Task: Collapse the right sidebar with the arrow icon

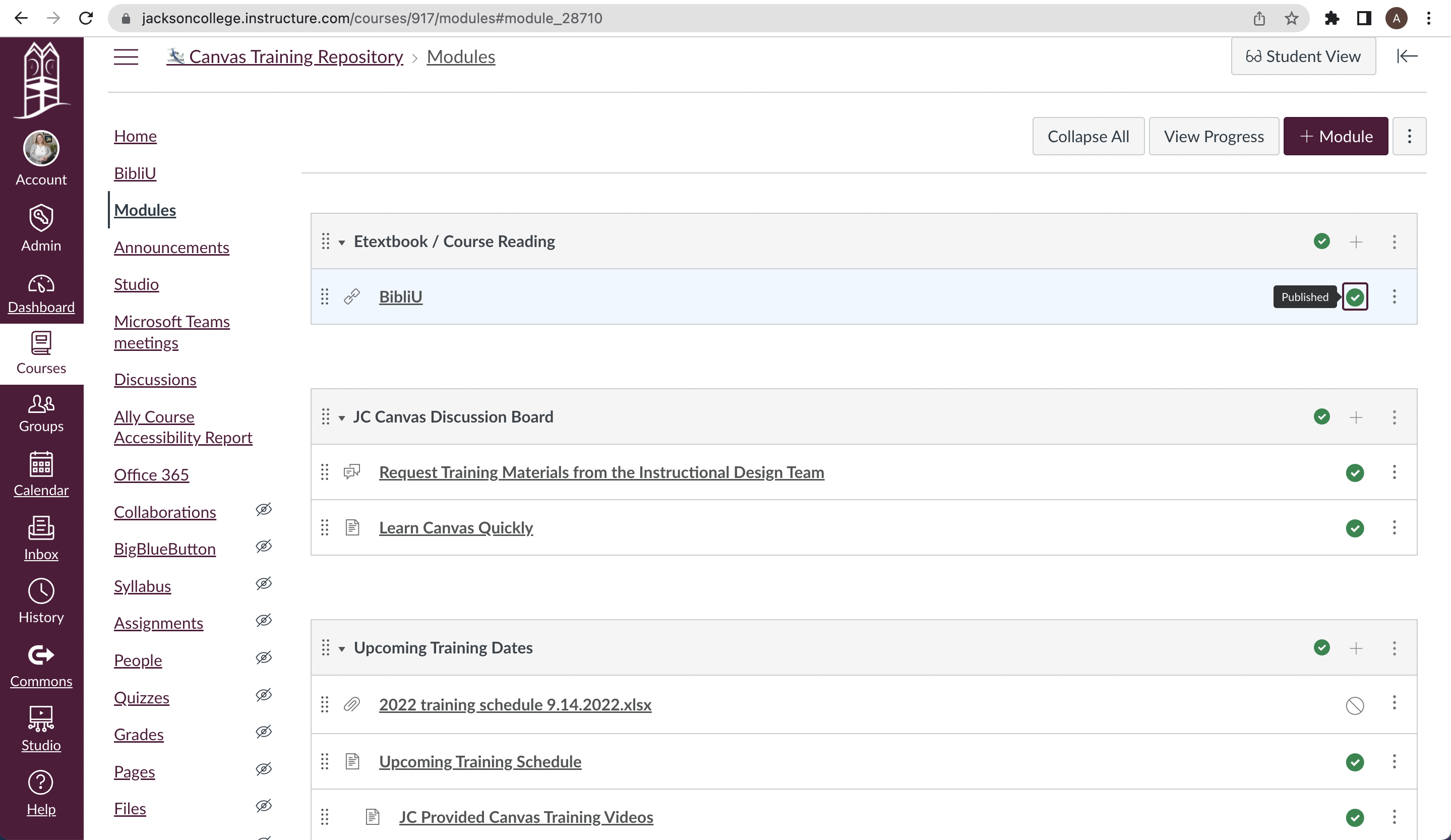Action: click(1407, 56)
